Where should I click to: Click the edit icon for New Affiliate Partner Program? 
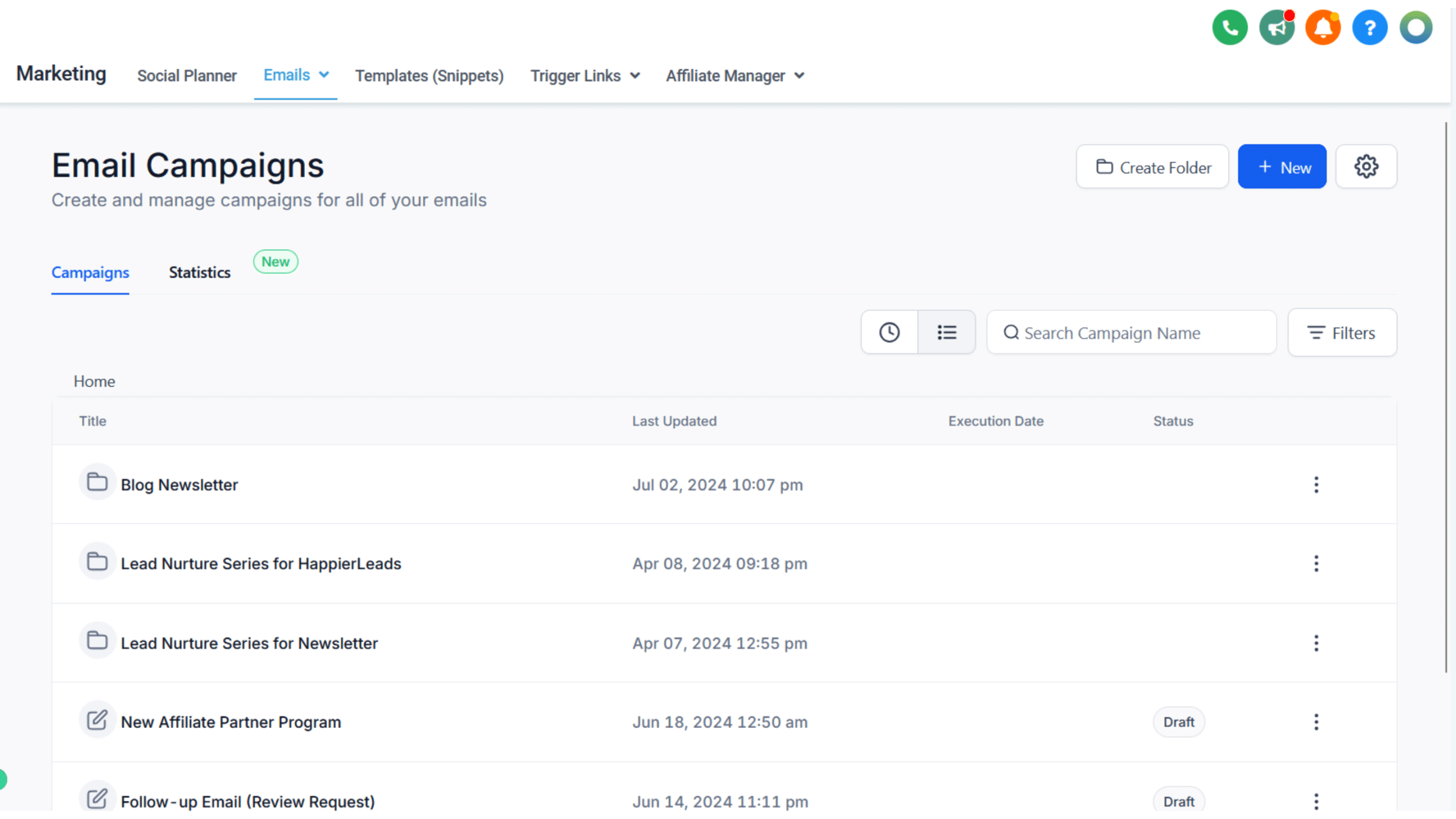click(97, 721)
